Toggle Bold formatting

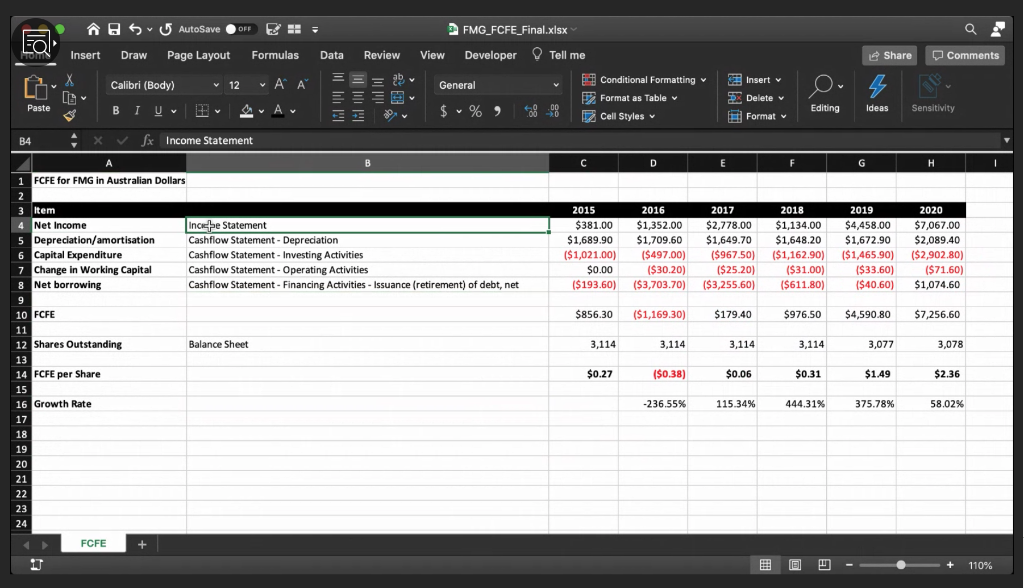(x=116, y=111)
